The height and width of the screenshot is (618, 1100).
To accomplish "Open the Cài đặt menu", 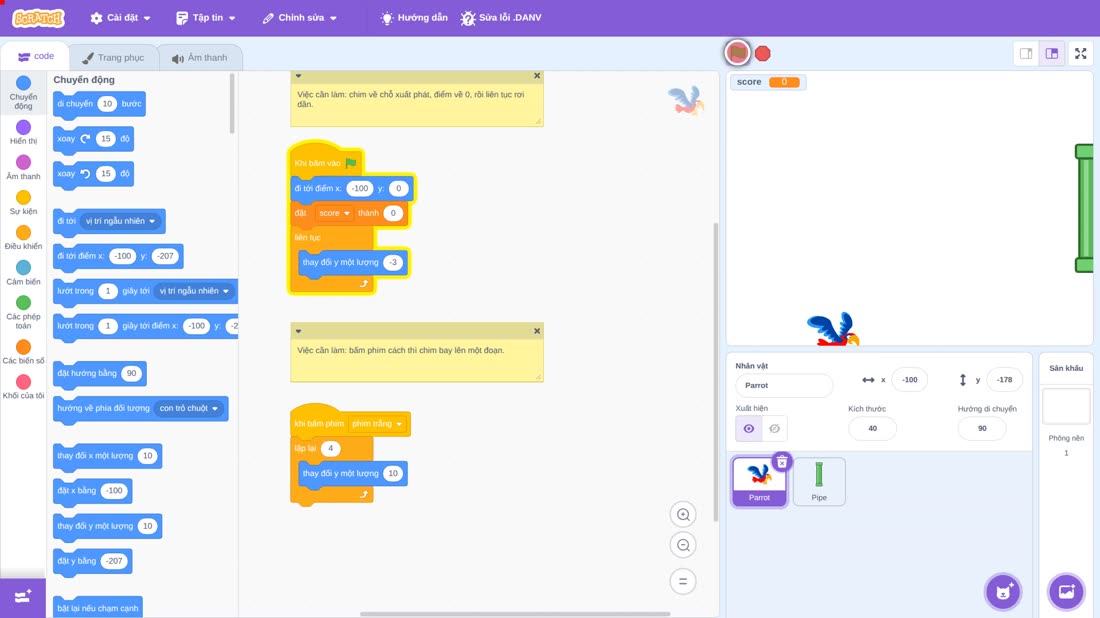I will point(121,18).
